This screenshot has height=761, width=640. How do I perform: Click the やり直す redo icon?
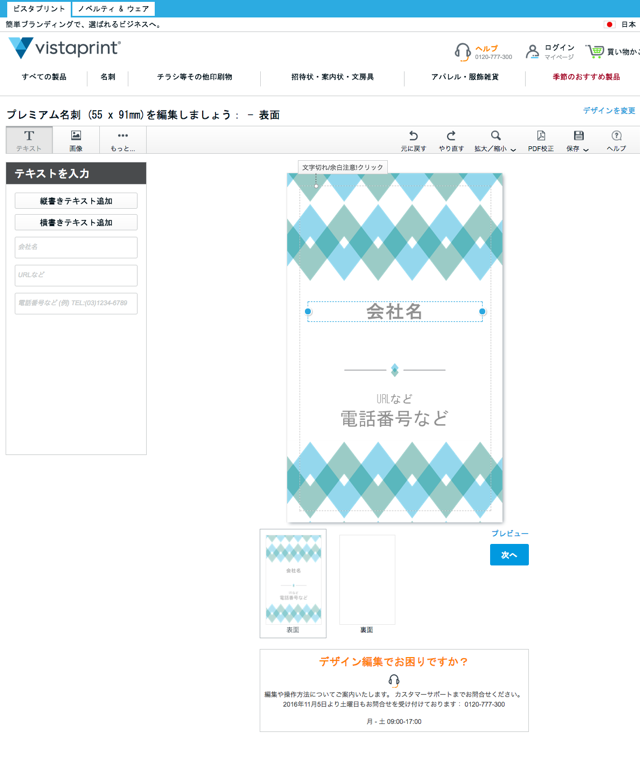451,136
